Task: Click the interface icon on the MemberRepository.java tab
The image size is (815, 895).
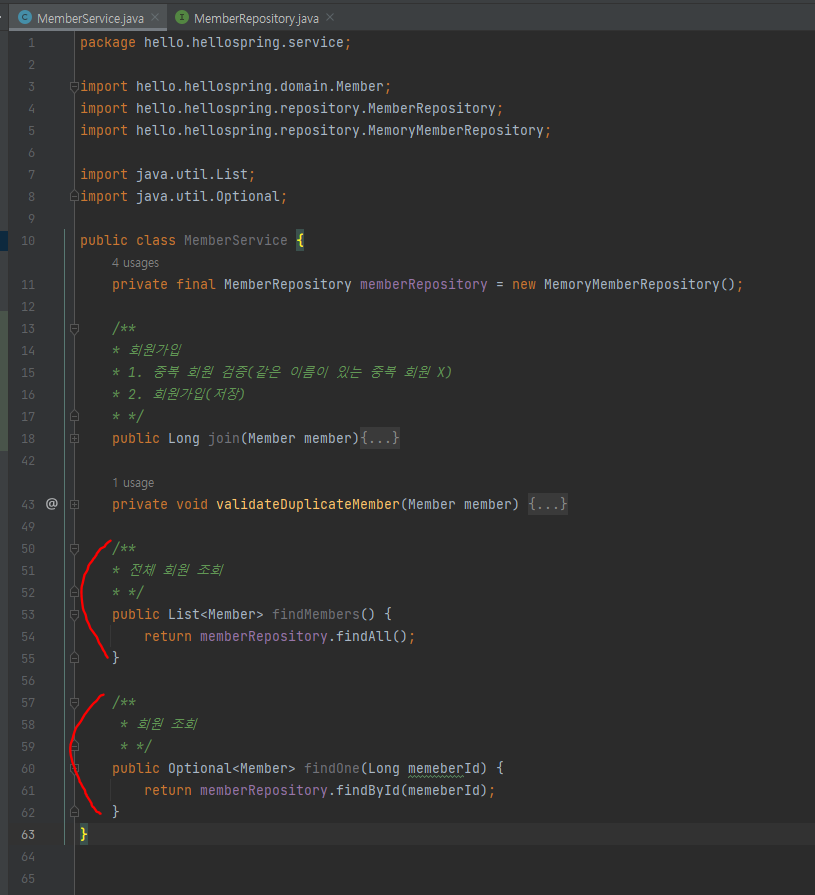Action: click(181, 18)
